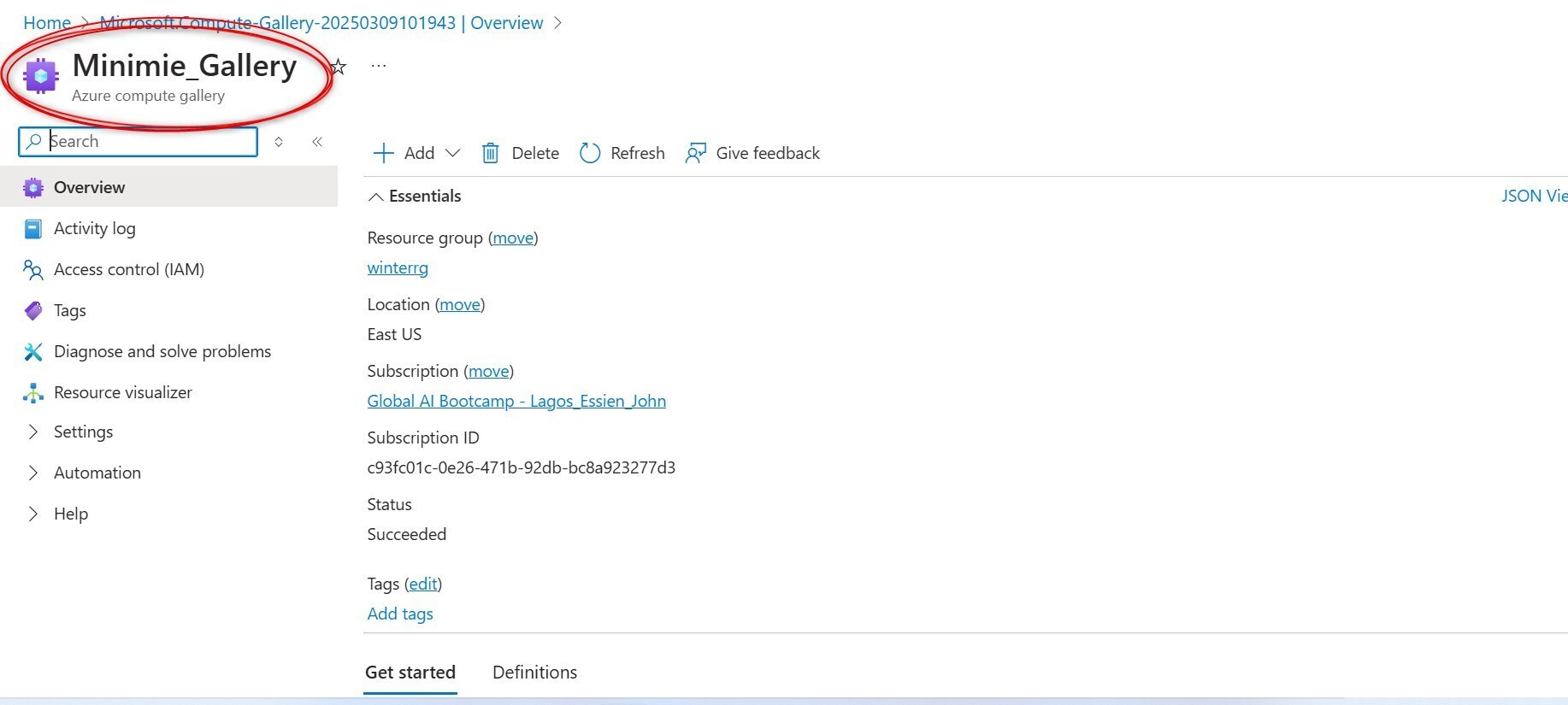Image resolution: width=1568 pixels, height=705 pixels.
Task: Click the Overview sidebar icon
Action: 33,188
